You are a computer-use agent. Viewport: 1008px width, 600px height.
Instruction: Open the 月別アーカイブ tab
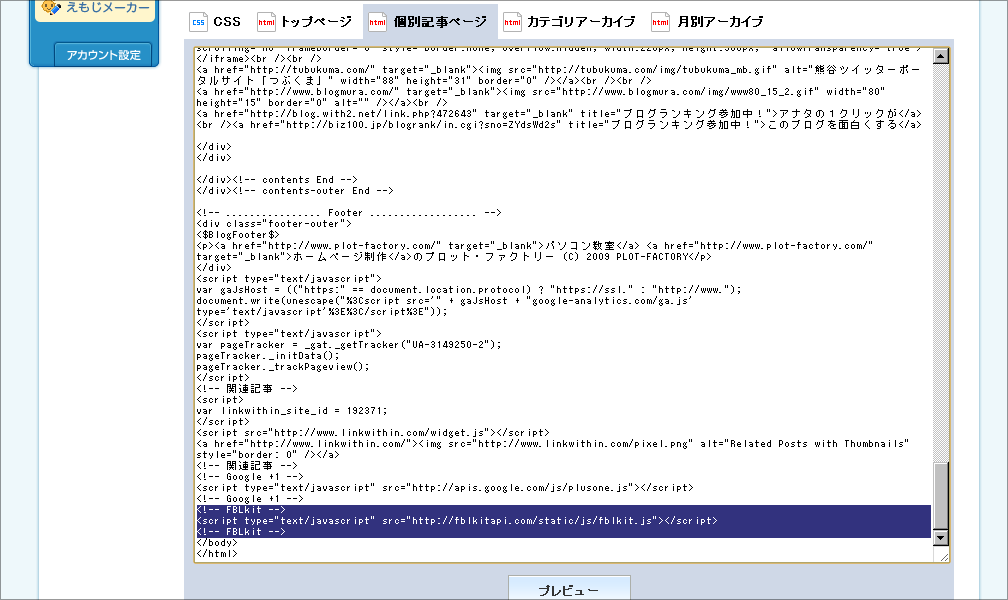(x=708, y=22)
